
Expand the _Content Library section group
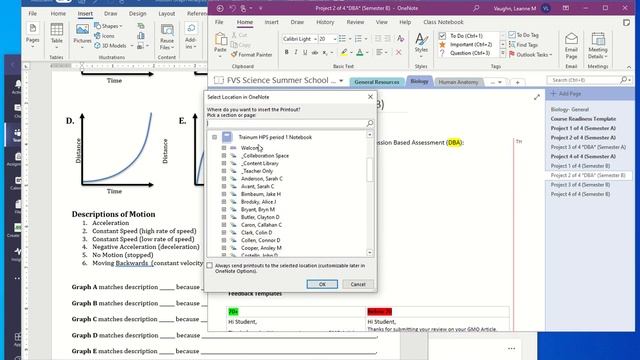click(224, 163)
